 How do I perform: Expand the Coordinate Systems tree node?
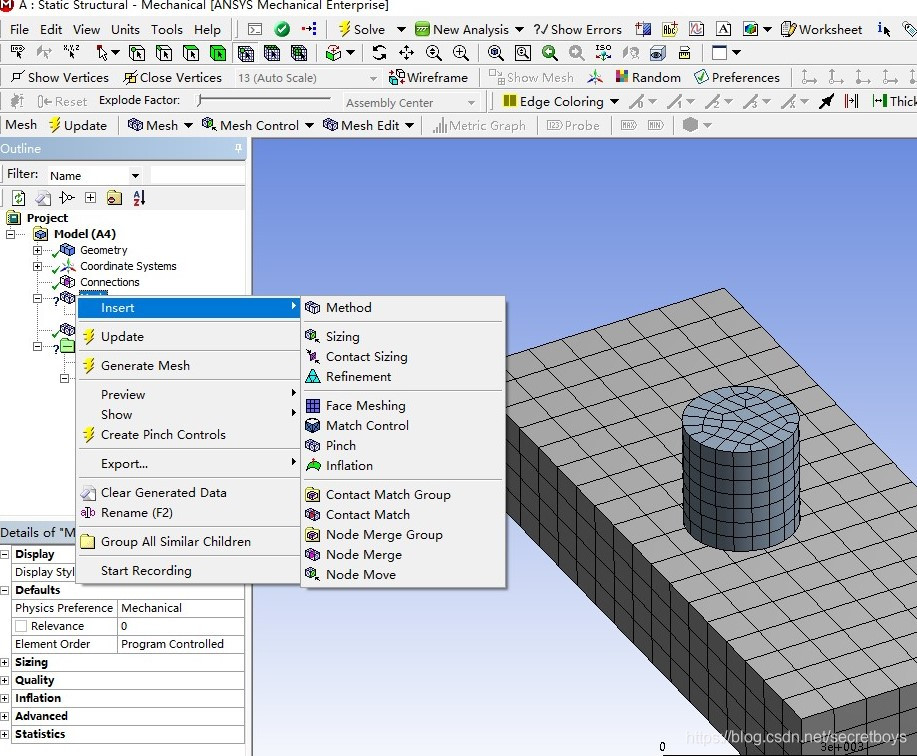pos(37,266)
